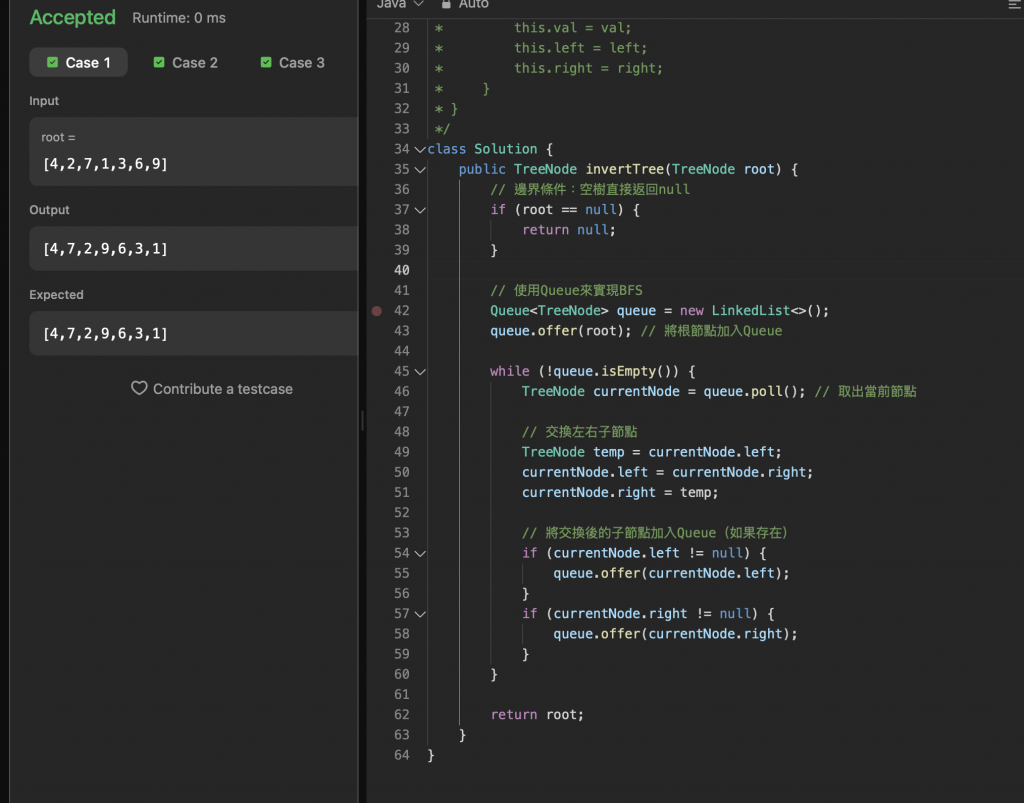
Task: Click 'queue.offer(currentNode.left);' on line 55
Action: point(671,573)
